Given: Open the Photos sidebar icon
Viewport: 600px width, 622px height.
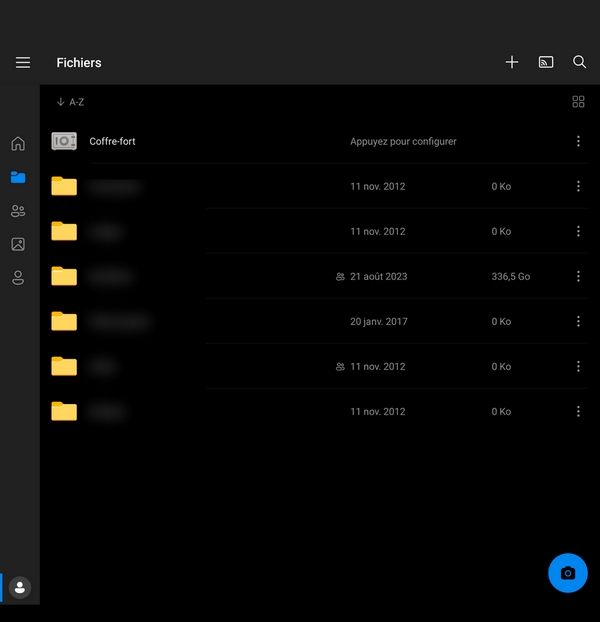Looking at the screenshot, I should click(x=18, y=244).
